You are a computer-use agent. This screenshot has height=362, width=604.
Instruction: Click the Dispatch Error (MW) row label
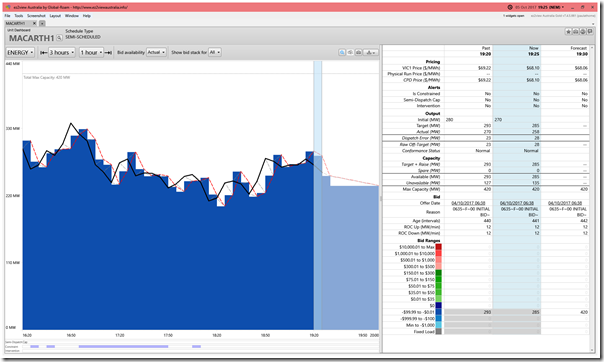(x=421, y=138)
